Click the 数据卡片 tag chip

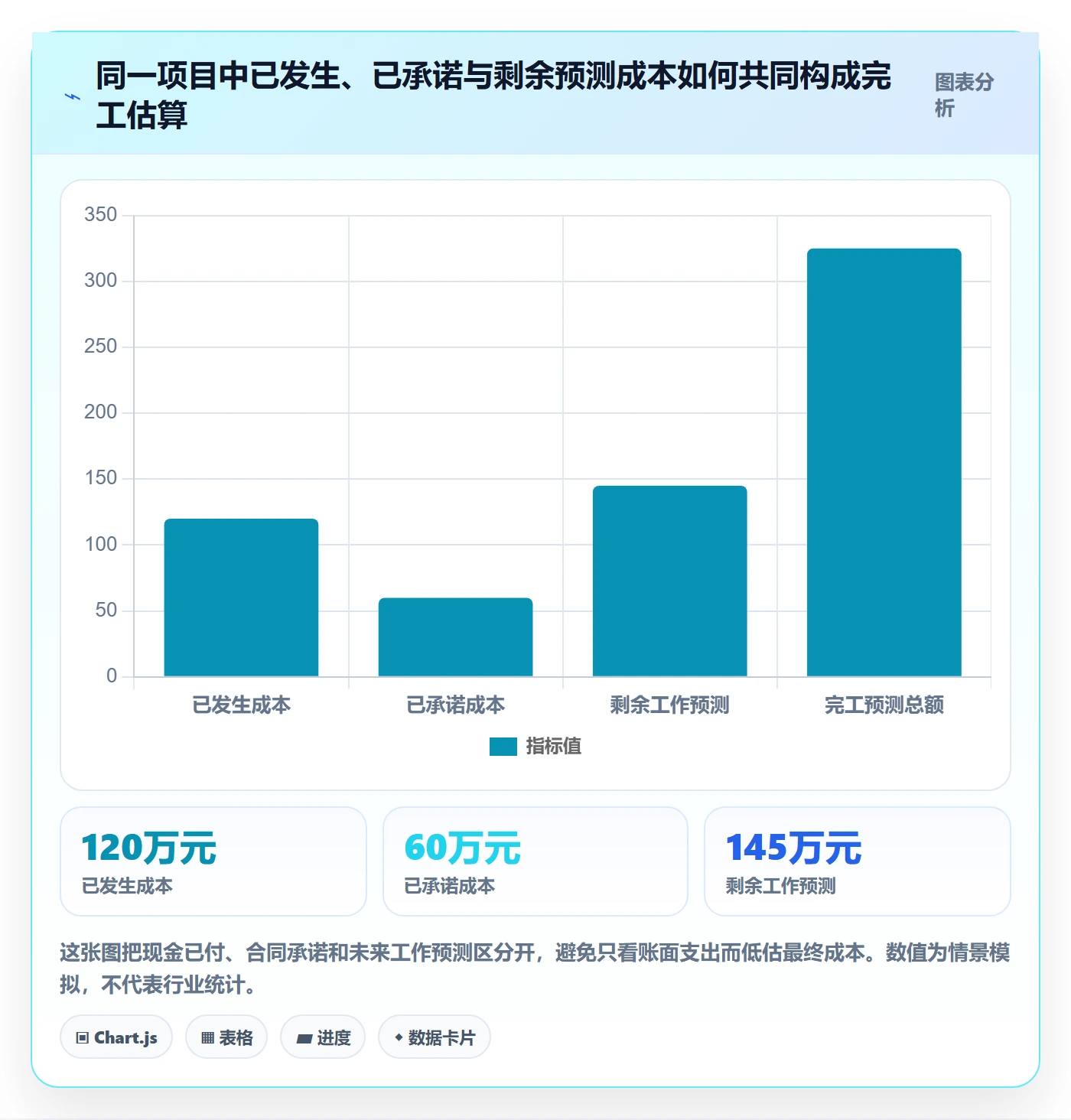pyautogui.click(x=435, y=1037)
